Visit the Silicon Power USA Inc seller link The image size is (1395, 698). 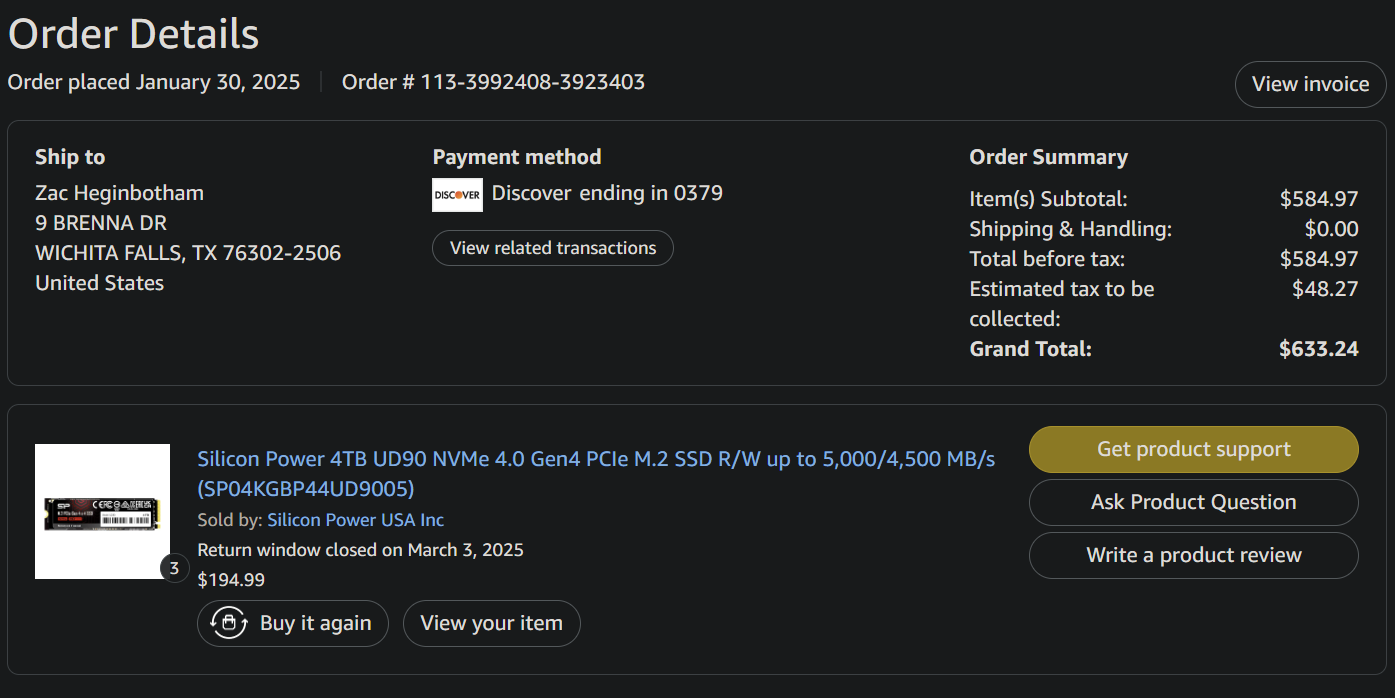click(355, 520)
